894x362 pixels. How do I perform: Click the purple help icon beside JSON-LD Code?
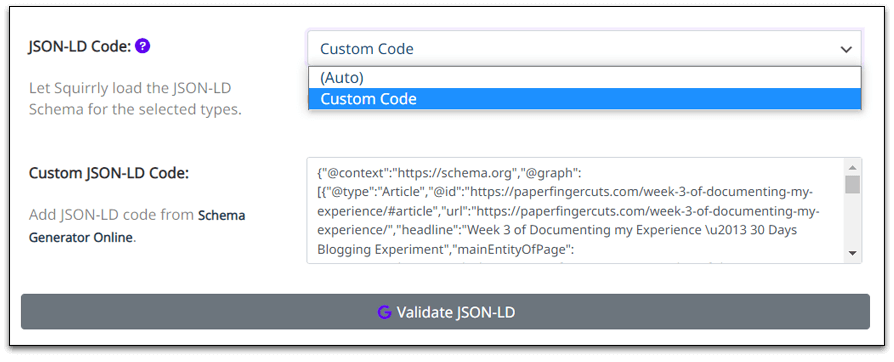[x=143, y=46]
